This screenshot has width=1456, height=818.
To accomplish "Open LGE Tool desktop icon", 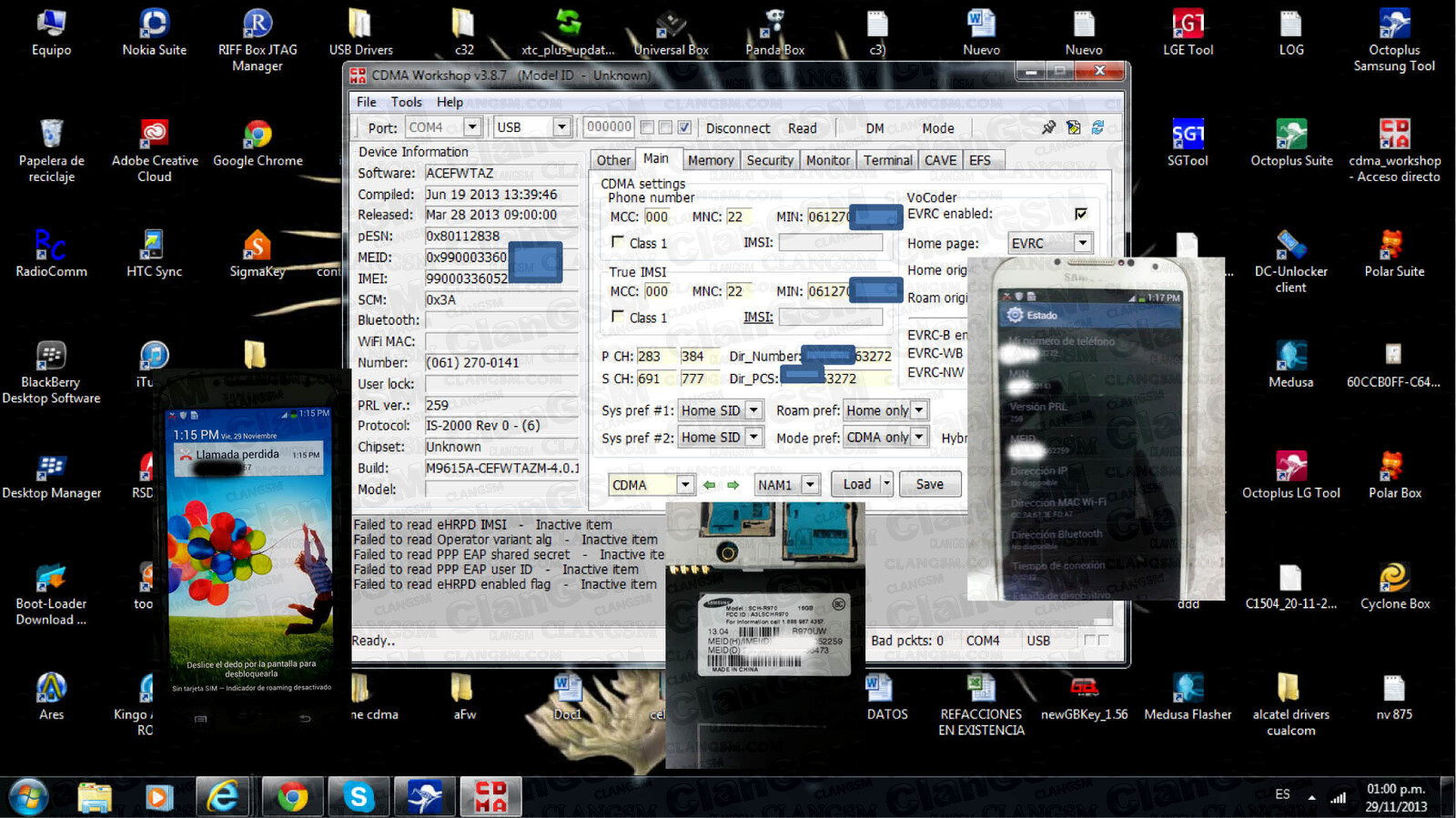I will [1188, 32].
